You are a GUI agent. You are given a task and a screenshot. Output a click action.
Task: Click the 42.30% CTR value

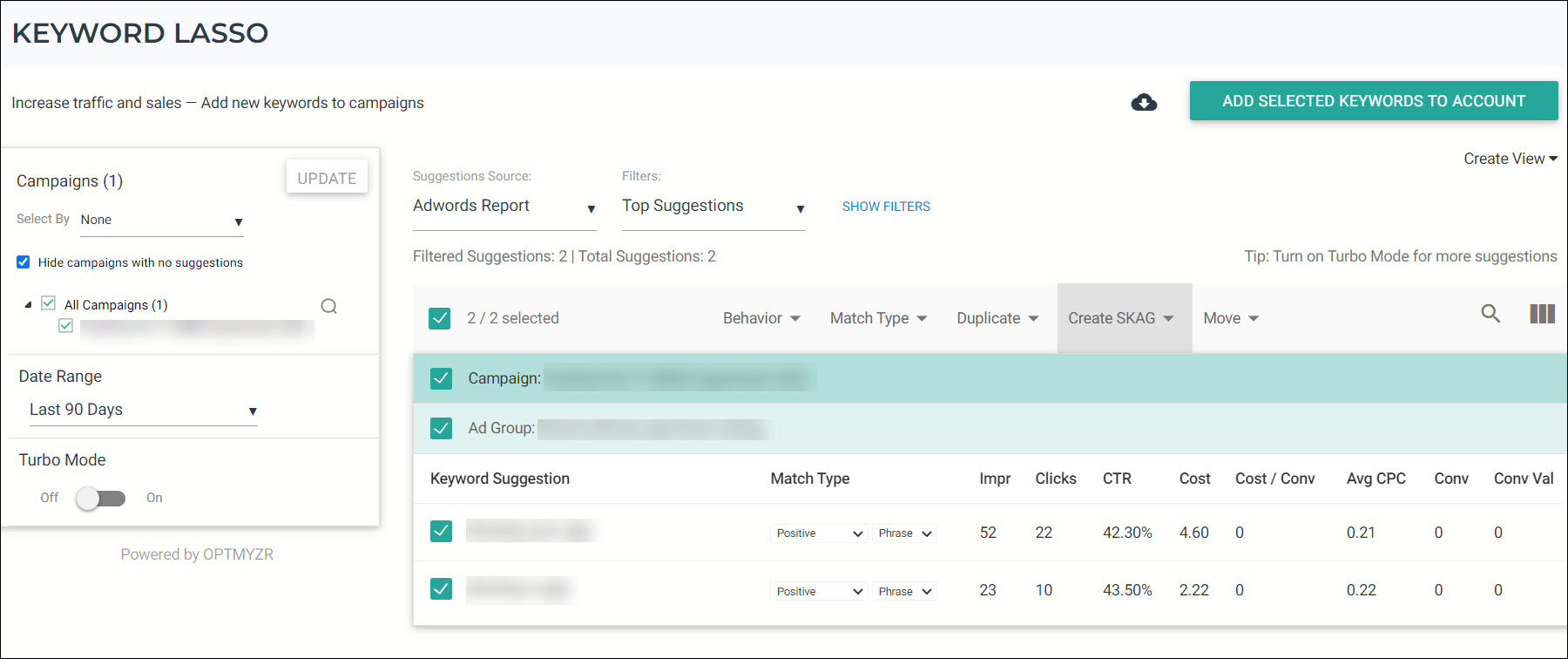tap(1127, 533)
